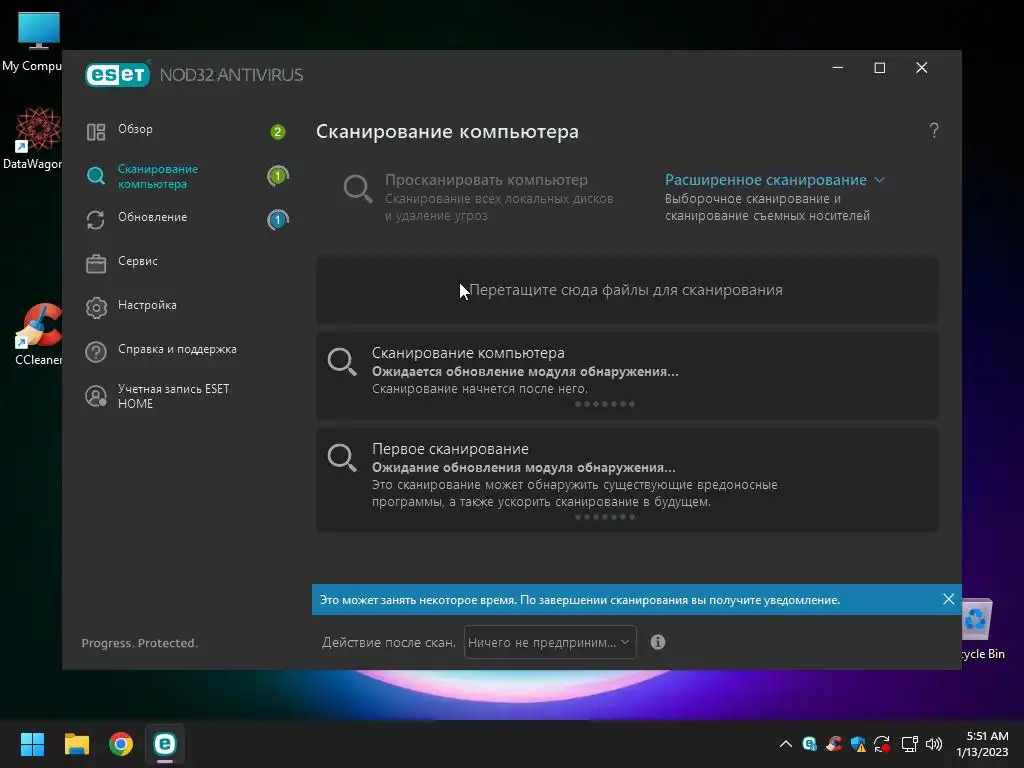Click the badge 1 beside Сканирование компьютера
The width and height of the screenshot is (1024, 768).
(278, 176)
